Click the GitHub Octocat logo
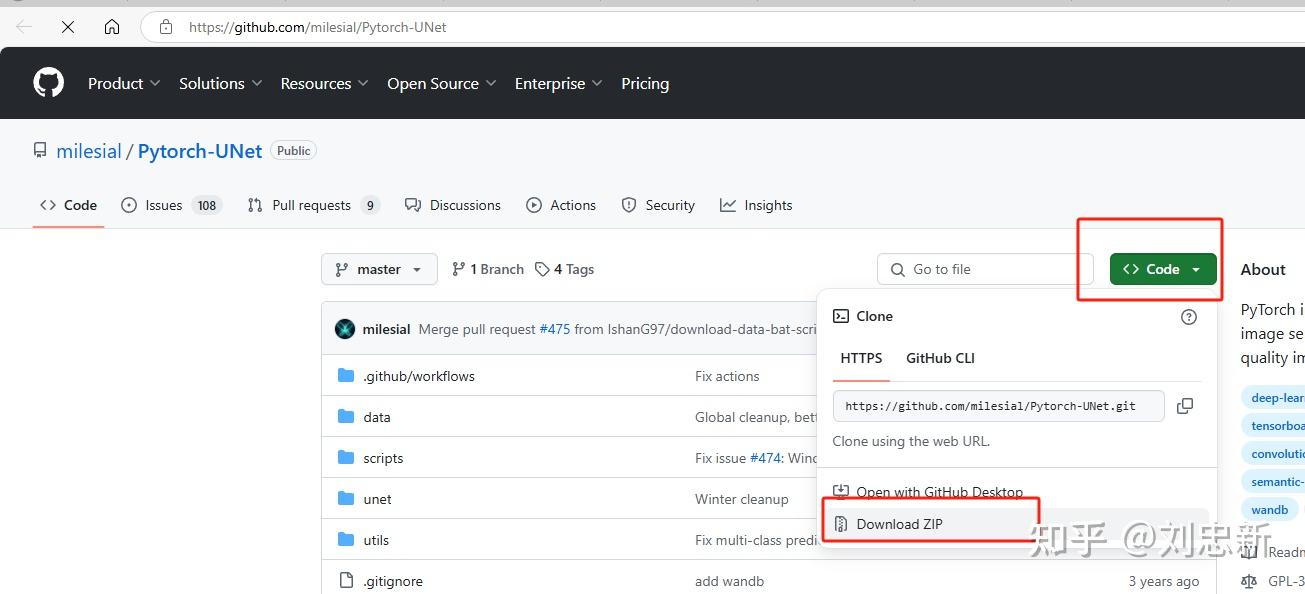The height and width of the screenshot is (594, 1305). point(49,83)
